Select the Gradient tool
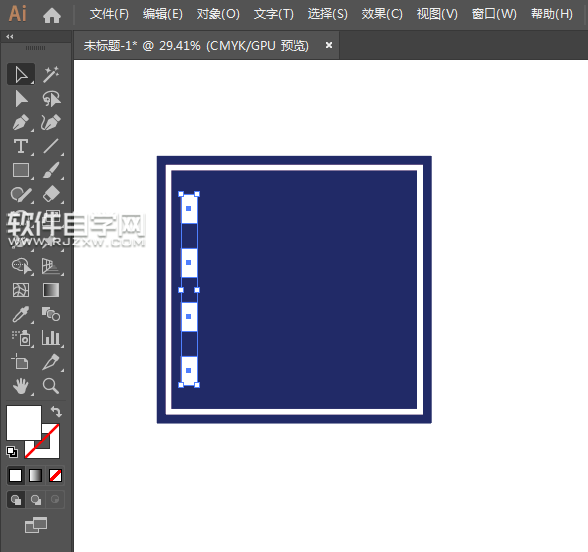Screen dimensions: 588x552 click(x=51, y=290)
